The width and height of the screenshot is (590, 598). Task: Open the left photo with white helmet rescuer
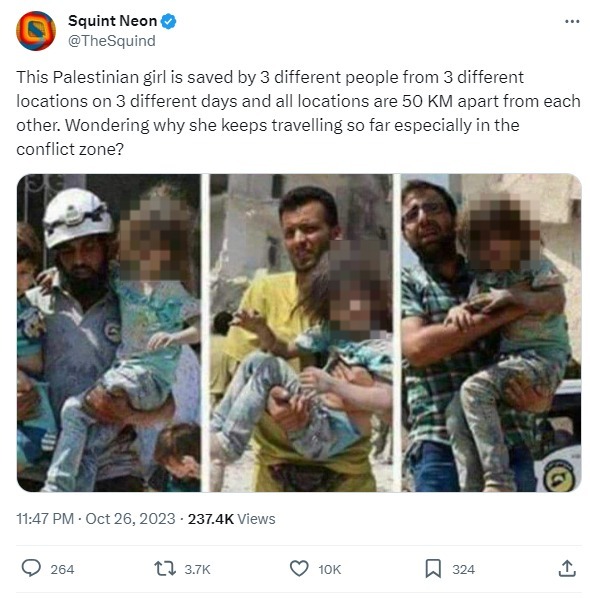point(109,333)
